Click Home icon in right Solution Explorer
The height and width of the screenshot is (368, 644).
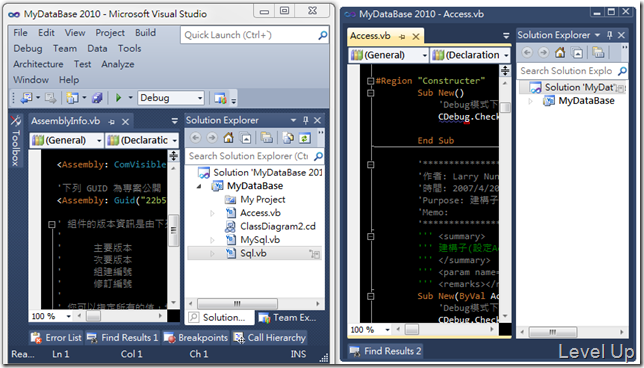tap(560, 53)
